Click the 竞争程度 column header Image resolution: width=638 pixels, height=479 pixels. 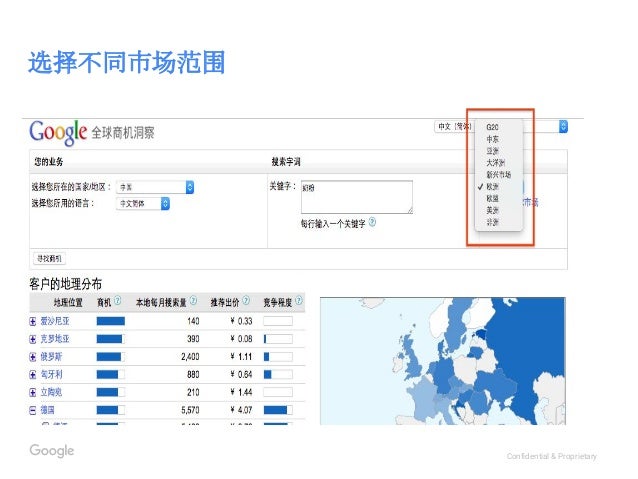click(278, 302)
